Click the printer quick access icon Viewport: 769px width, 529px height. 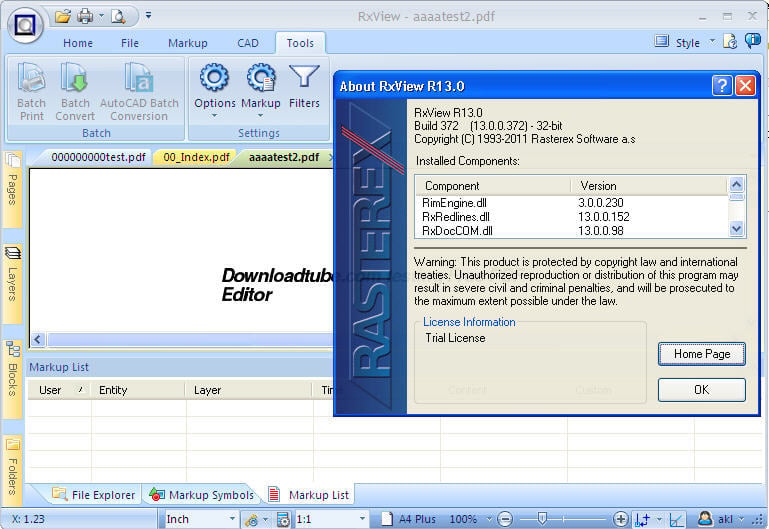tap(85, 17)
